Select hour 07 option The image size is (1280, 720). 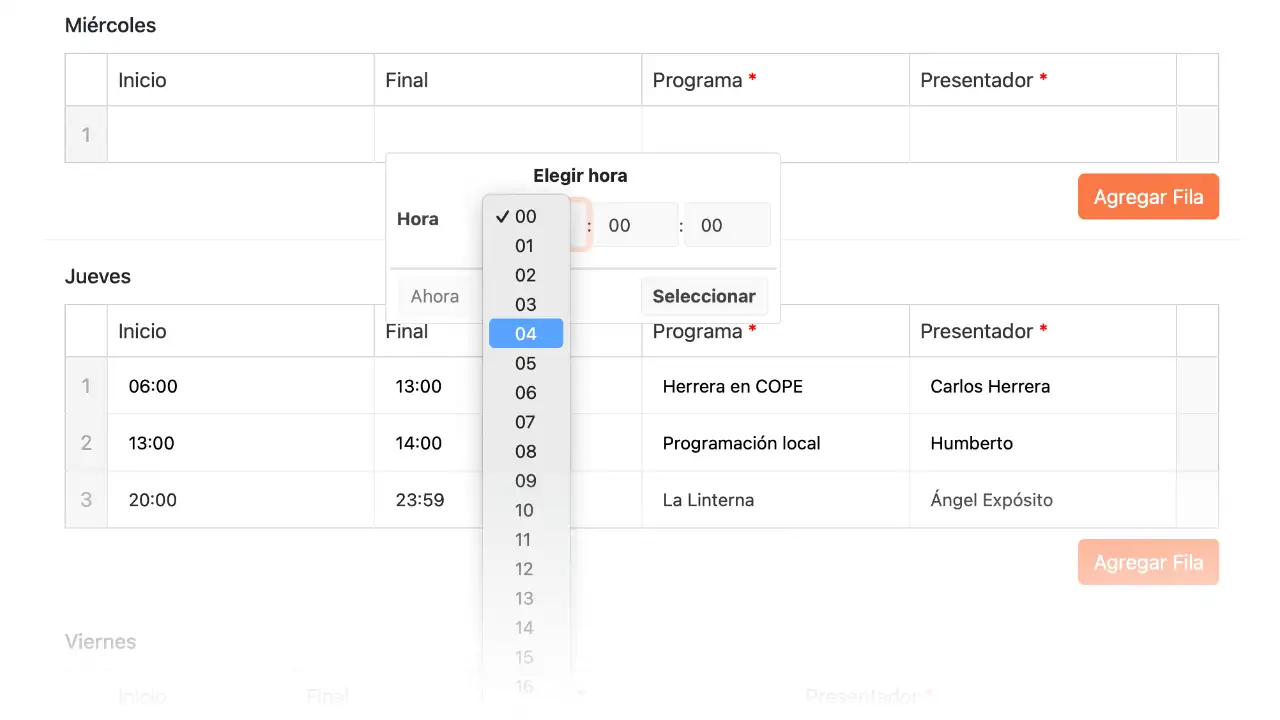point(526,422)
